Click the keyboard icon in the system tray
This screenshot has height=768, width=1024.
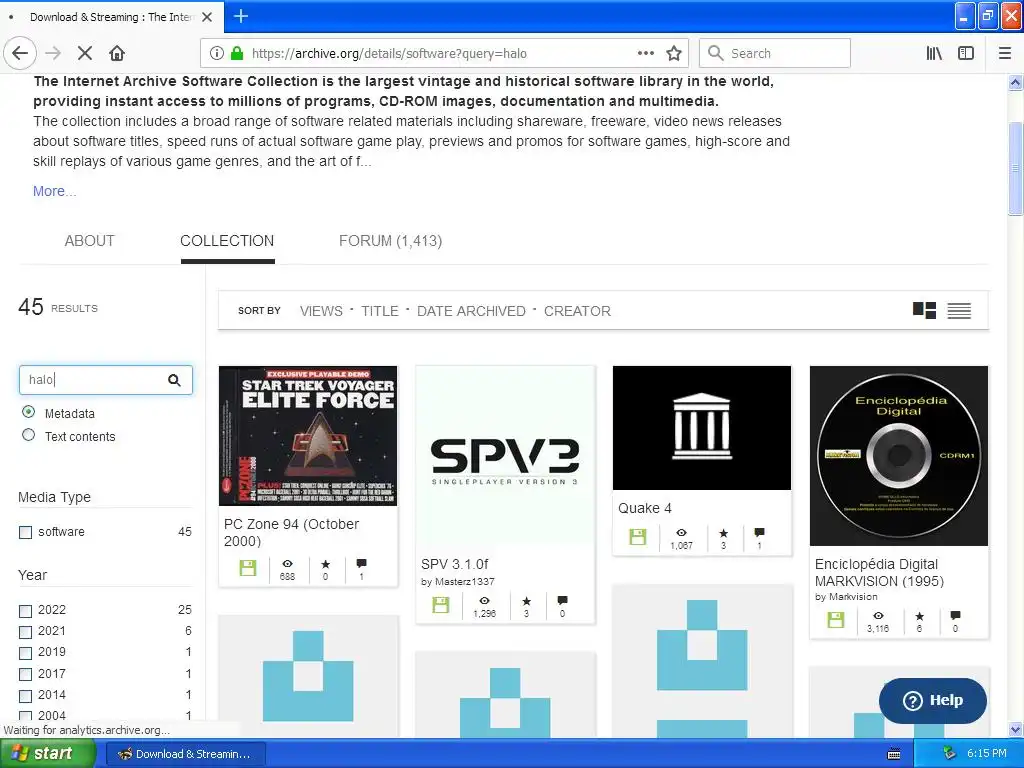coord(894,754)
